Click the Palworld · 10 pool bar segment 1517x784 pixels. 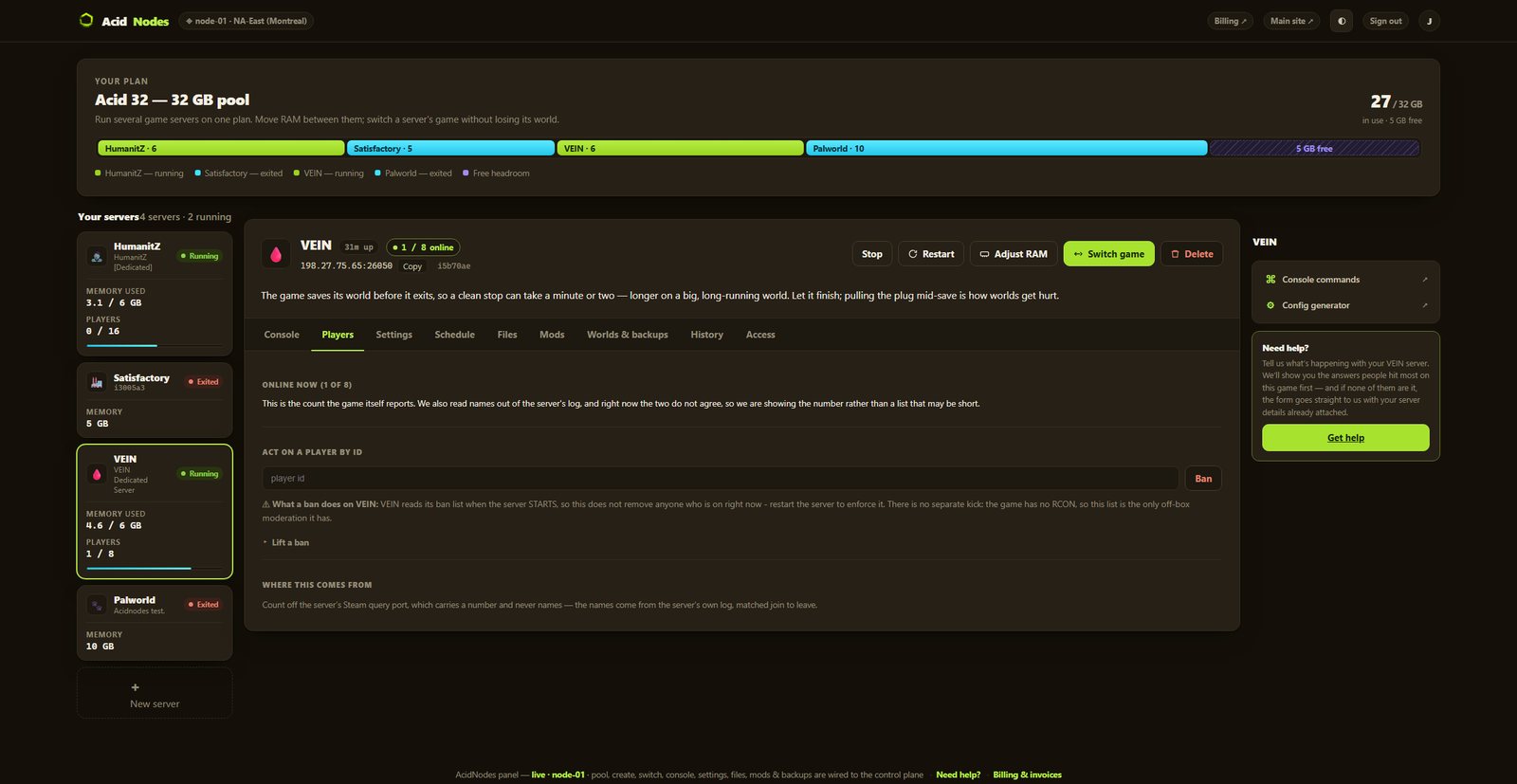pos(1007,149)
